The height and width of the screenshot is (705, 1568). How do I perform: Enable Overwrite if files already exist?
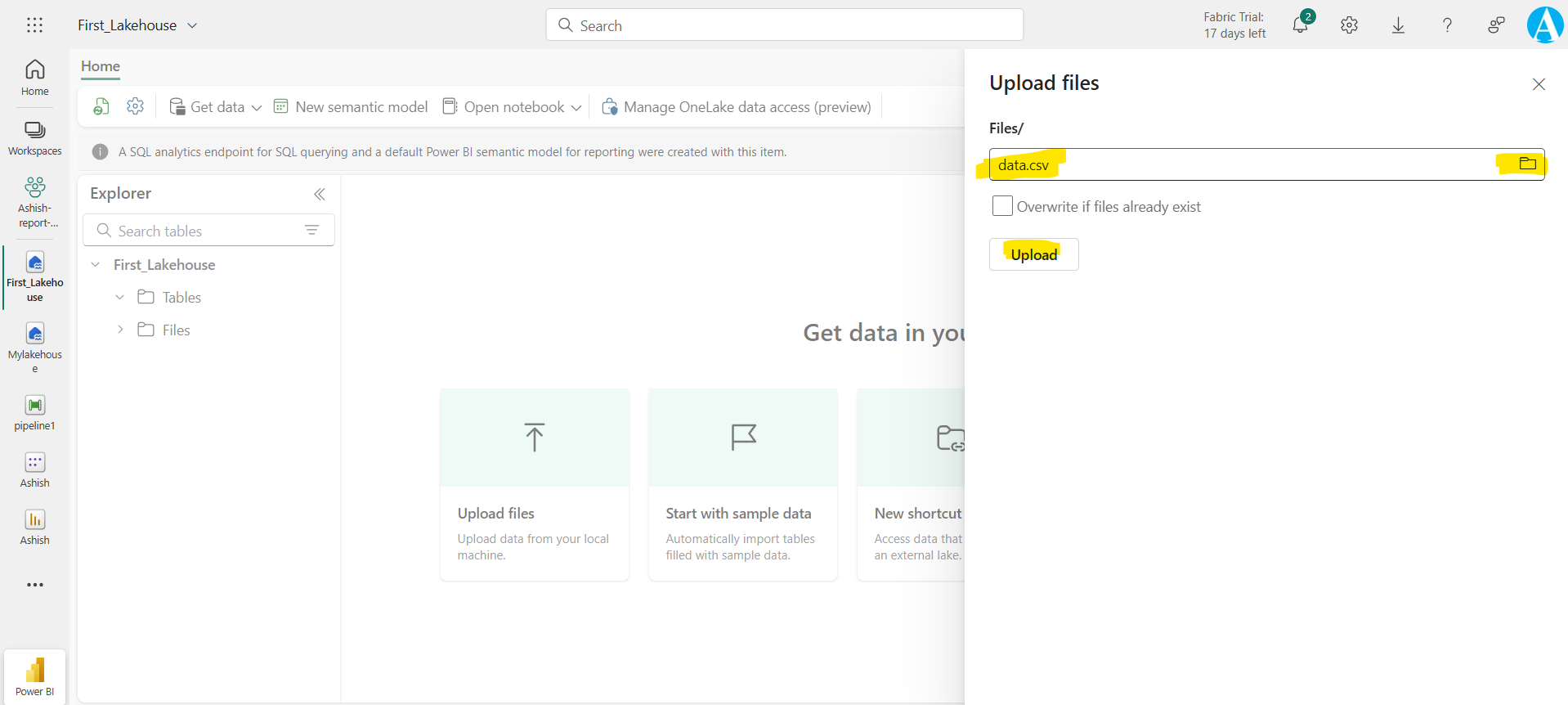[1001, 206]
